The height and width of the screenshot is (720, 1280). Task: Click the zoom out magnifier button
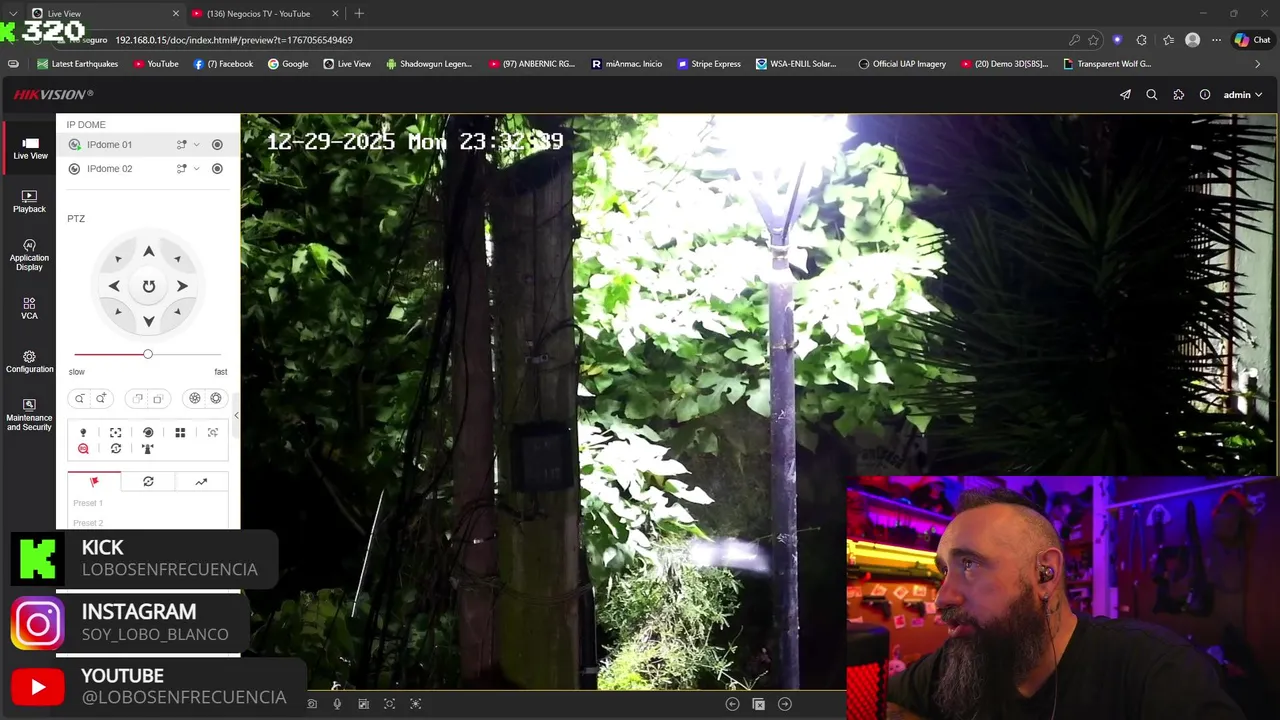pyautogui.click(x=80, y=398)
